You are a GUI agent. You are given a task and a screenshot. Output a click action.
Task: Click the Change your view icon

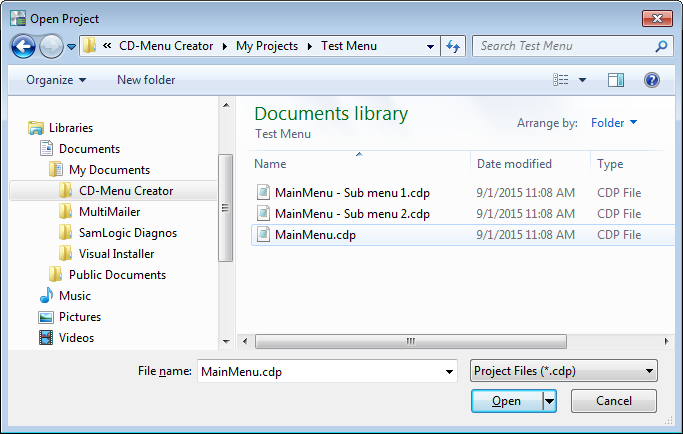pos(561,80)
